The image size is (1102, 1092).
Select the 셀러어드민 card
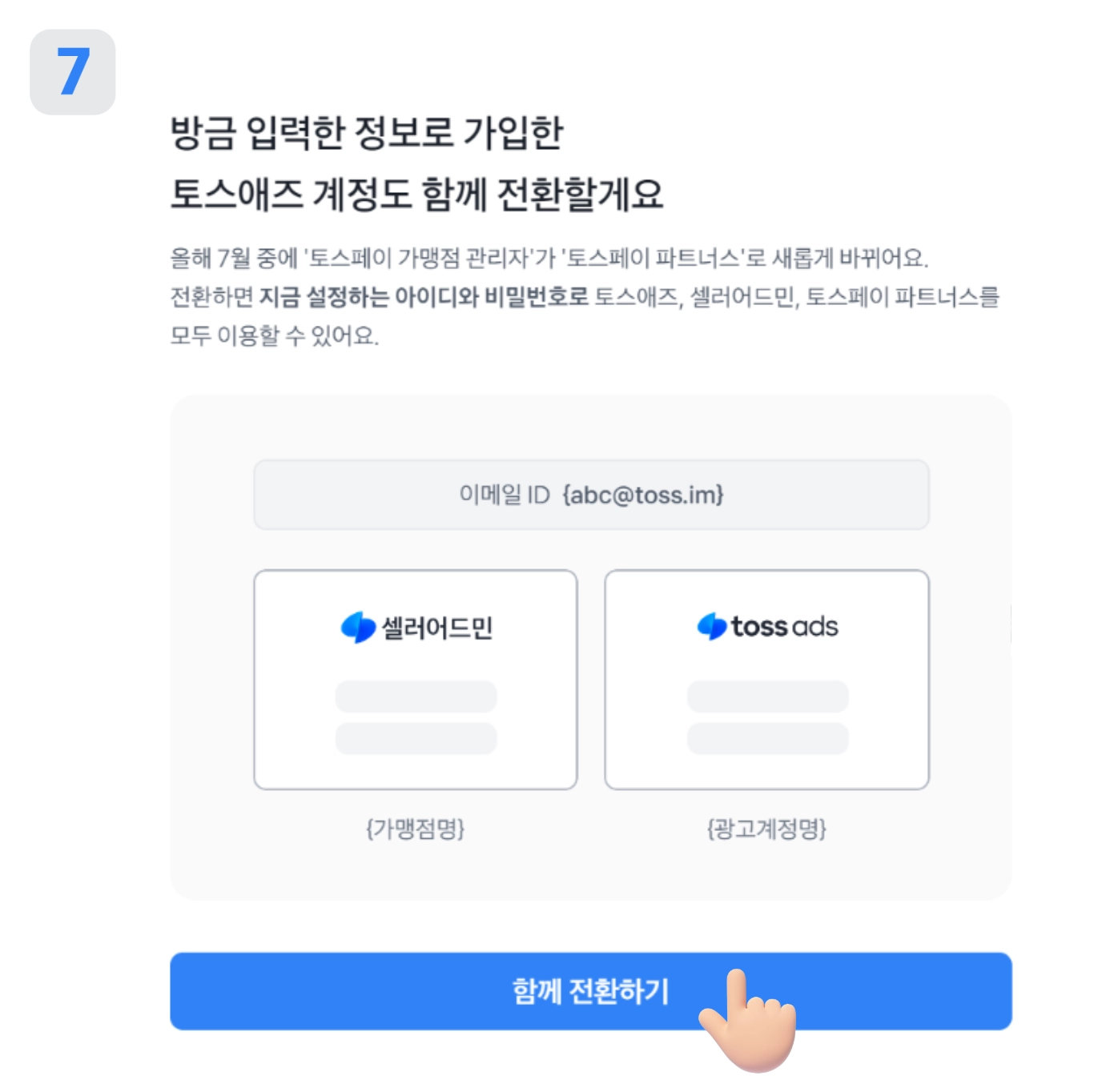[415, 680]
